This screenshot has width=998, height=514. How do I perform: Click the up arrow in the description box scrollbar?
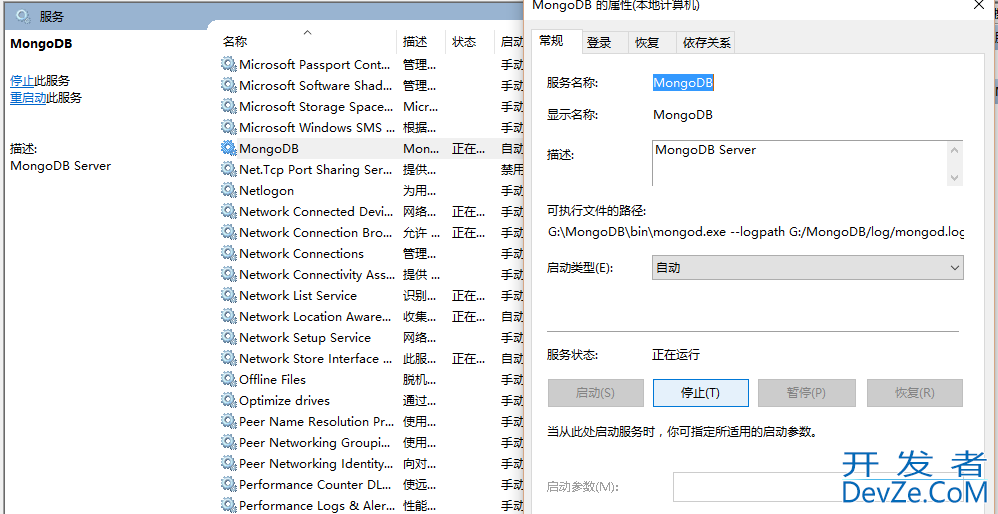point(954,151)
